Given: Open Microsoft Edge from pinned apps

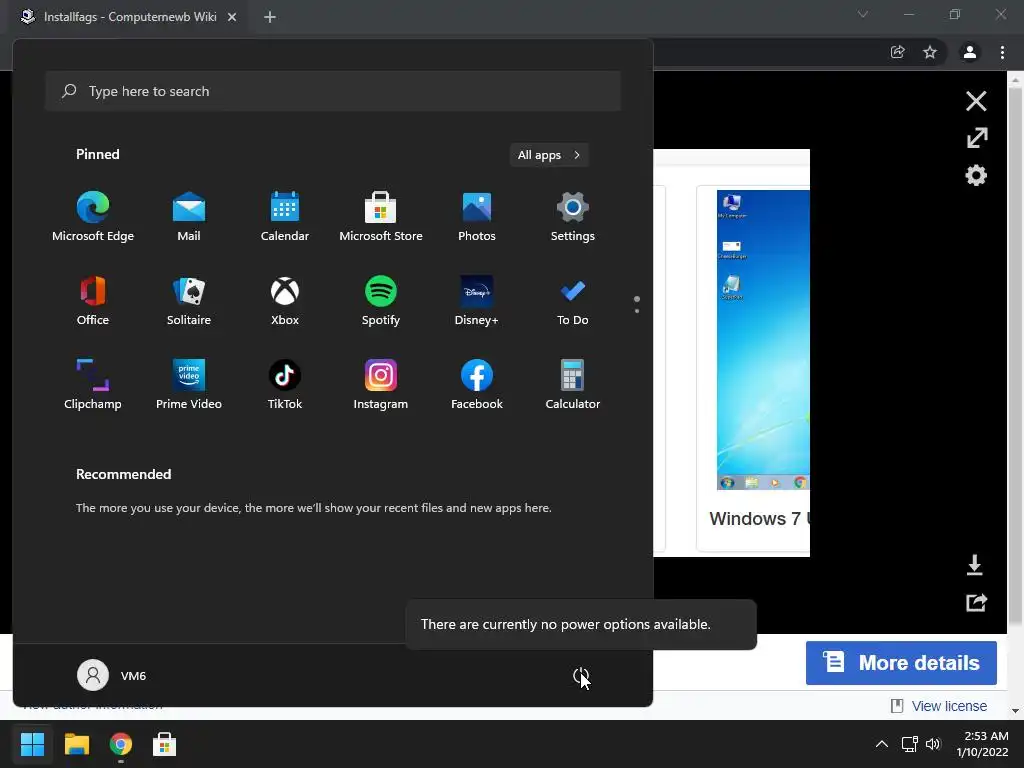Looking at the screenshot, I should [x=93, y=217].
